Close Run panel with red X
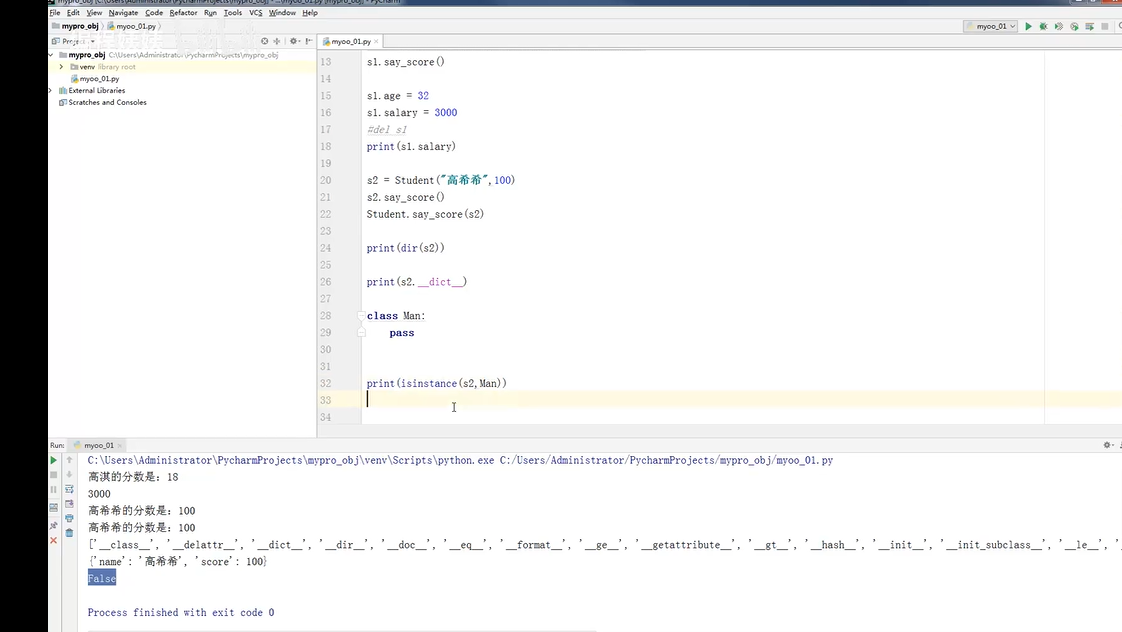This screenshot has height=632, width=1122. [54, 540]
